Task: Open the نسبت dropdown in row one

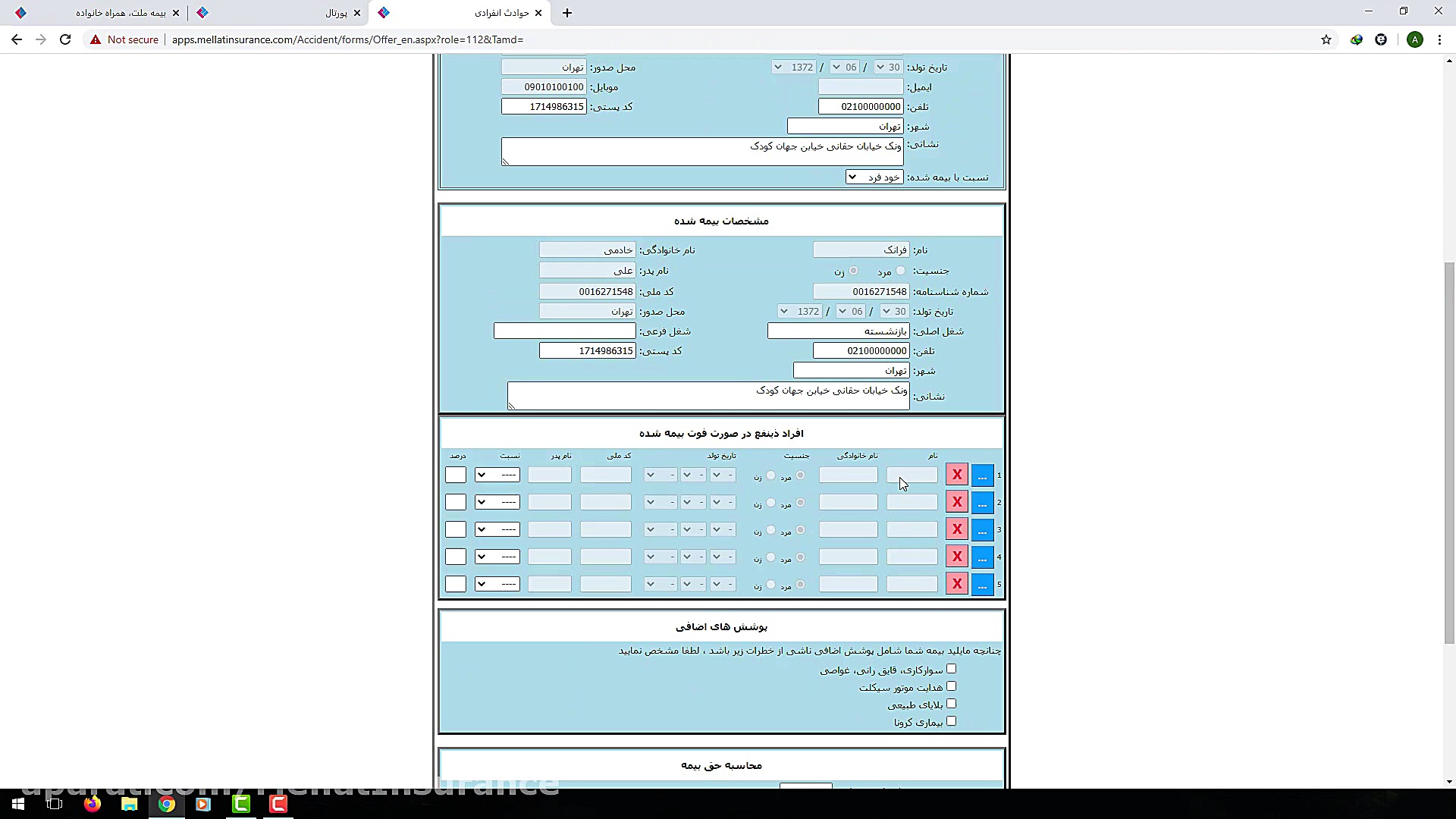Action: coord(497,475)
